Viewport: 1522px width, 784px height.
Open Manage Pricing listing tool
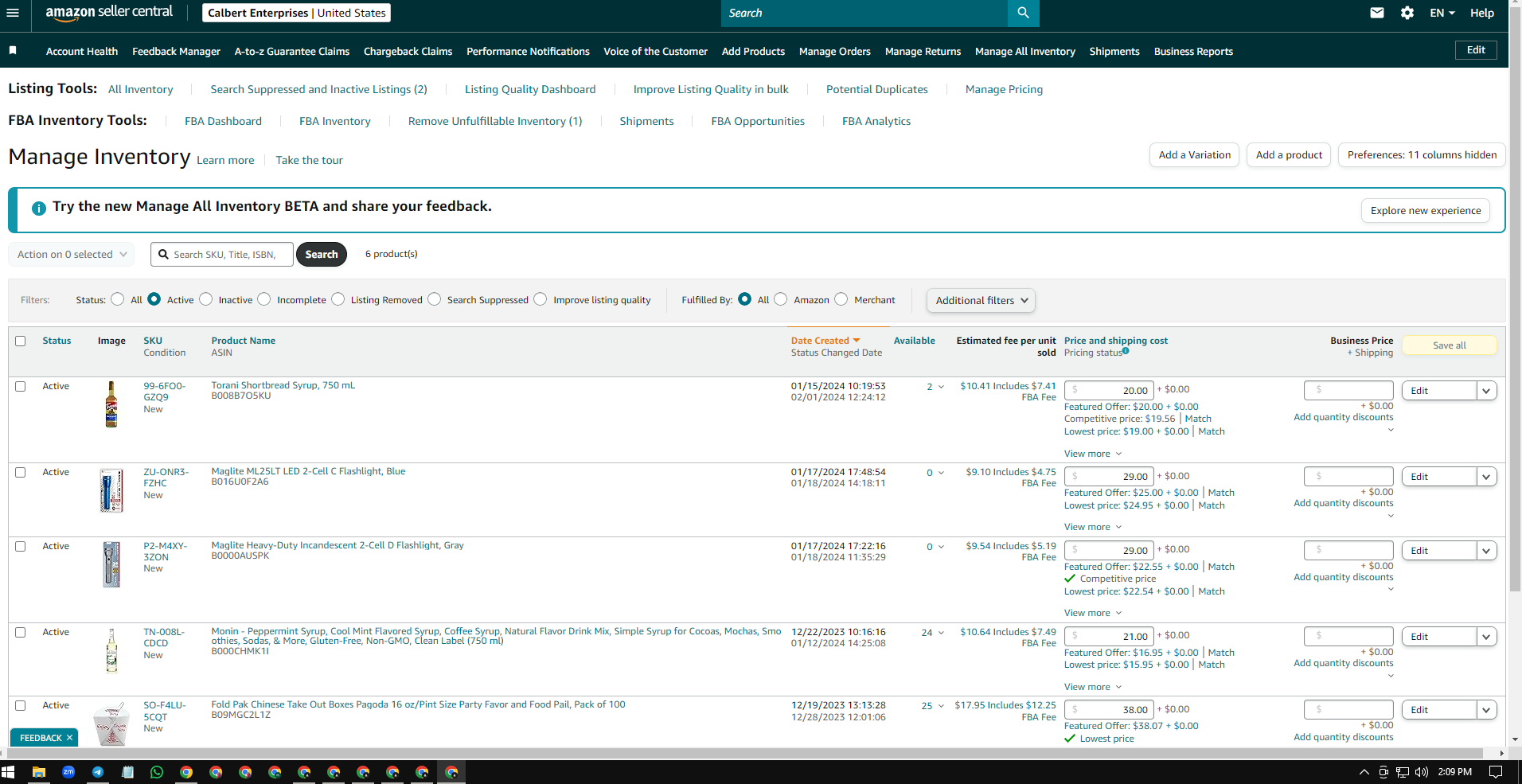(1004, 89)
